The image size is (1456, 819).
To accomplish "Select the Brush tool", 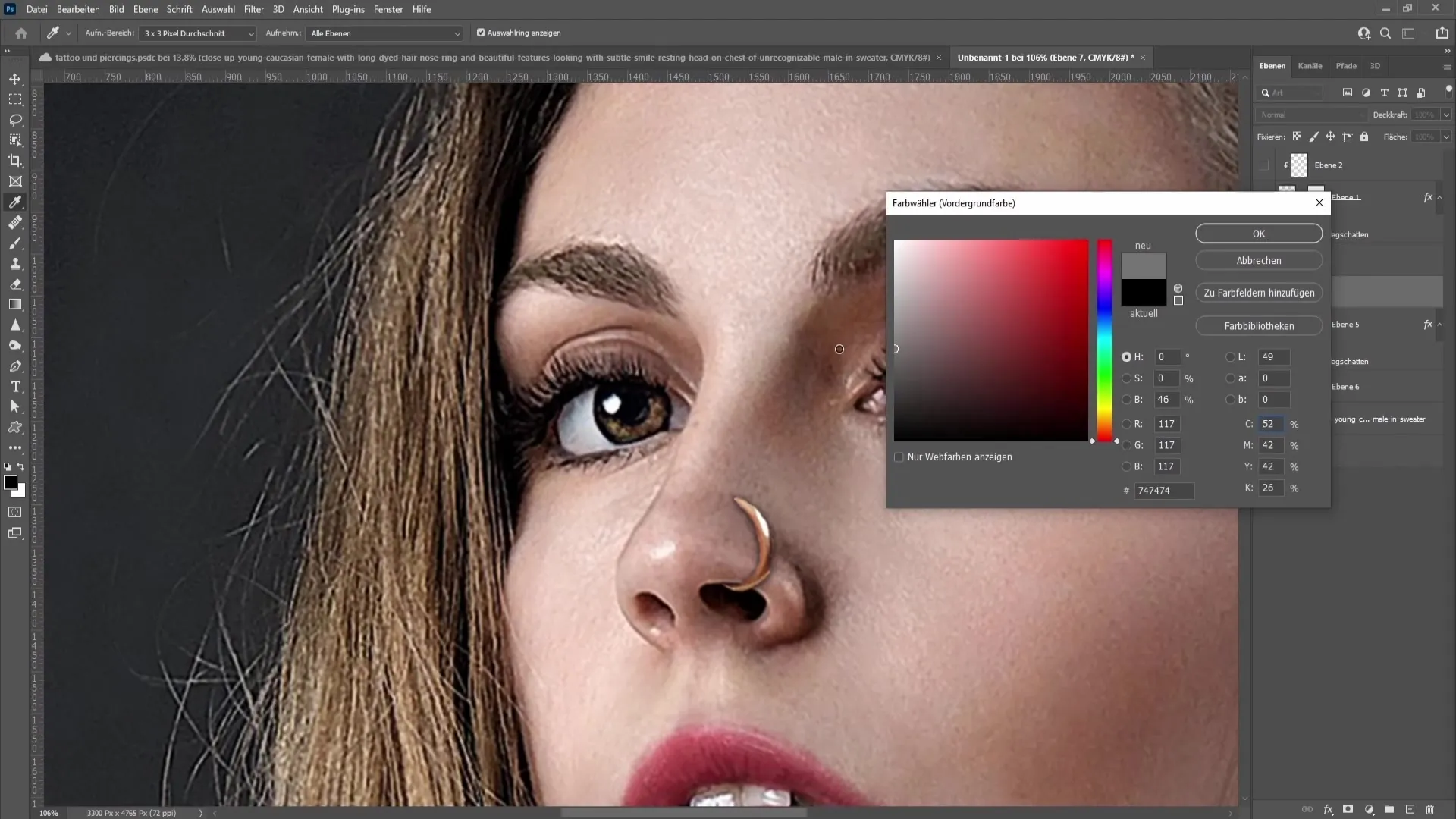I will click(15, 243).
